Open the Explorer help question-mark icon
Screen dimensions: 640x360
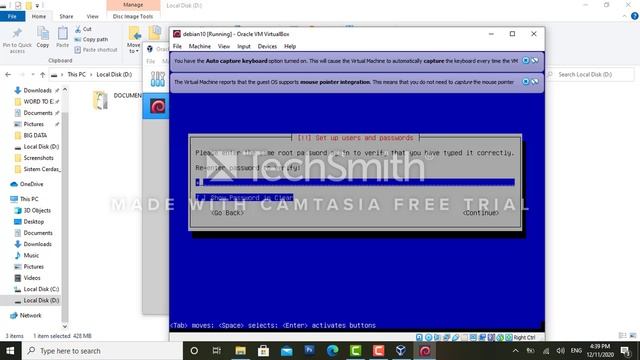click(x=634, y=16)
